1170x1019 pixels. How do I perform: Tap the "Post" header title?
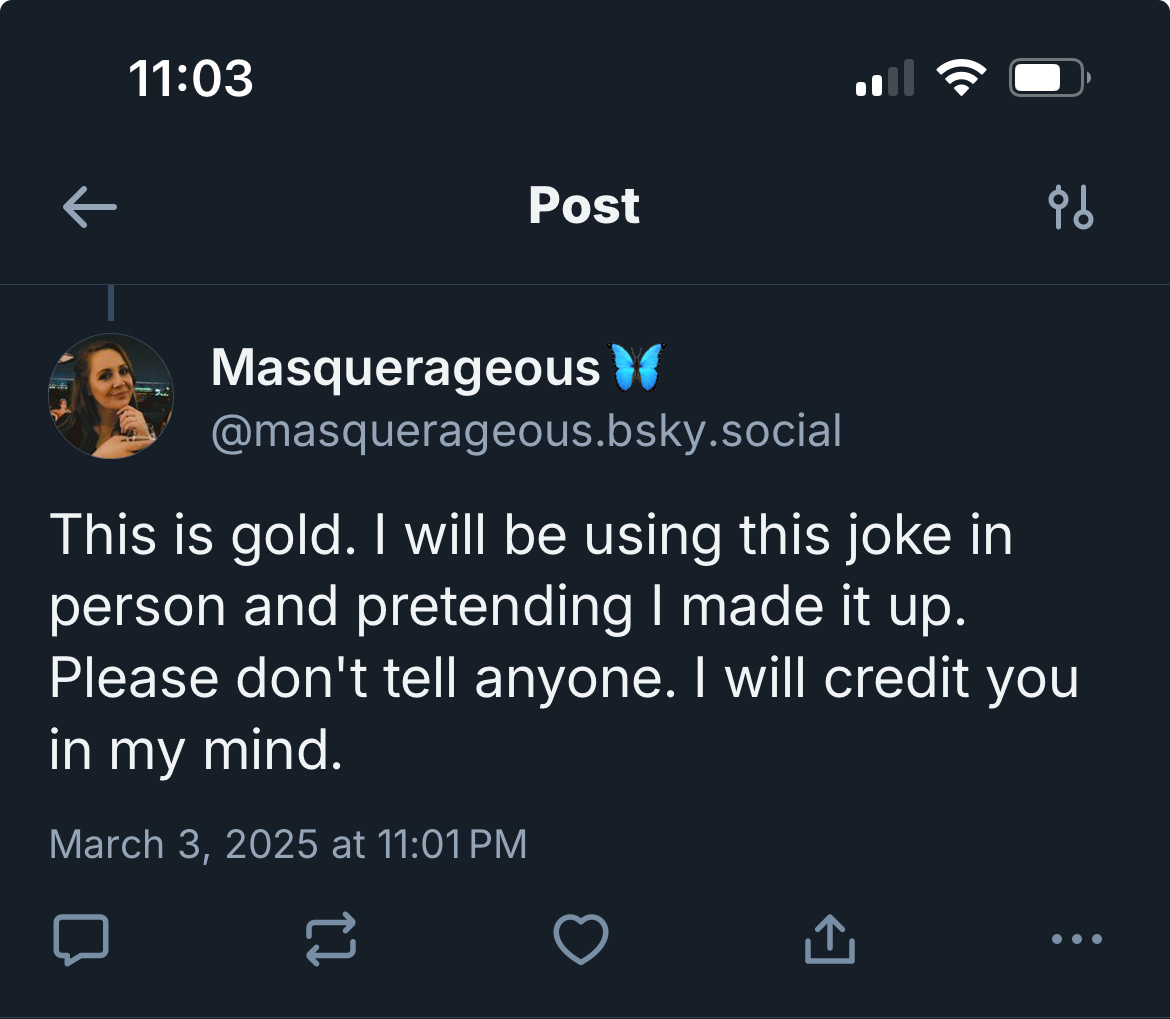pyautogui.click(x=584, y=206)
